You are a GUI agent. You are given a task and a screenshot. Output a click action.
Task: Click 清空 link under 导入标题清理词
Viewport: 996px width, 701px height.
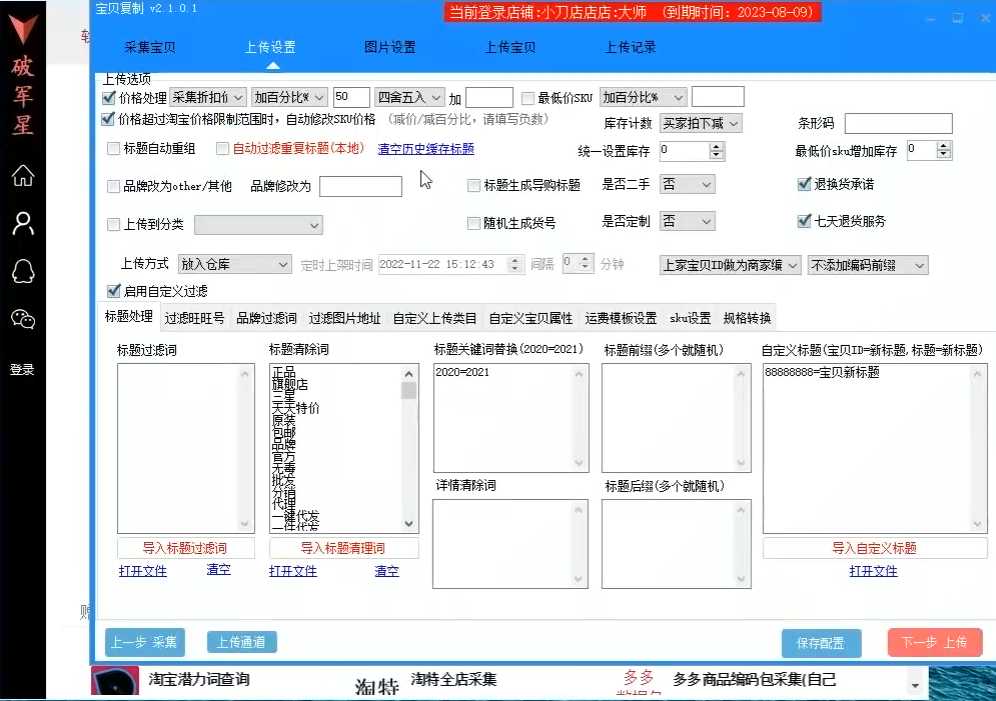tap(387, 571)
